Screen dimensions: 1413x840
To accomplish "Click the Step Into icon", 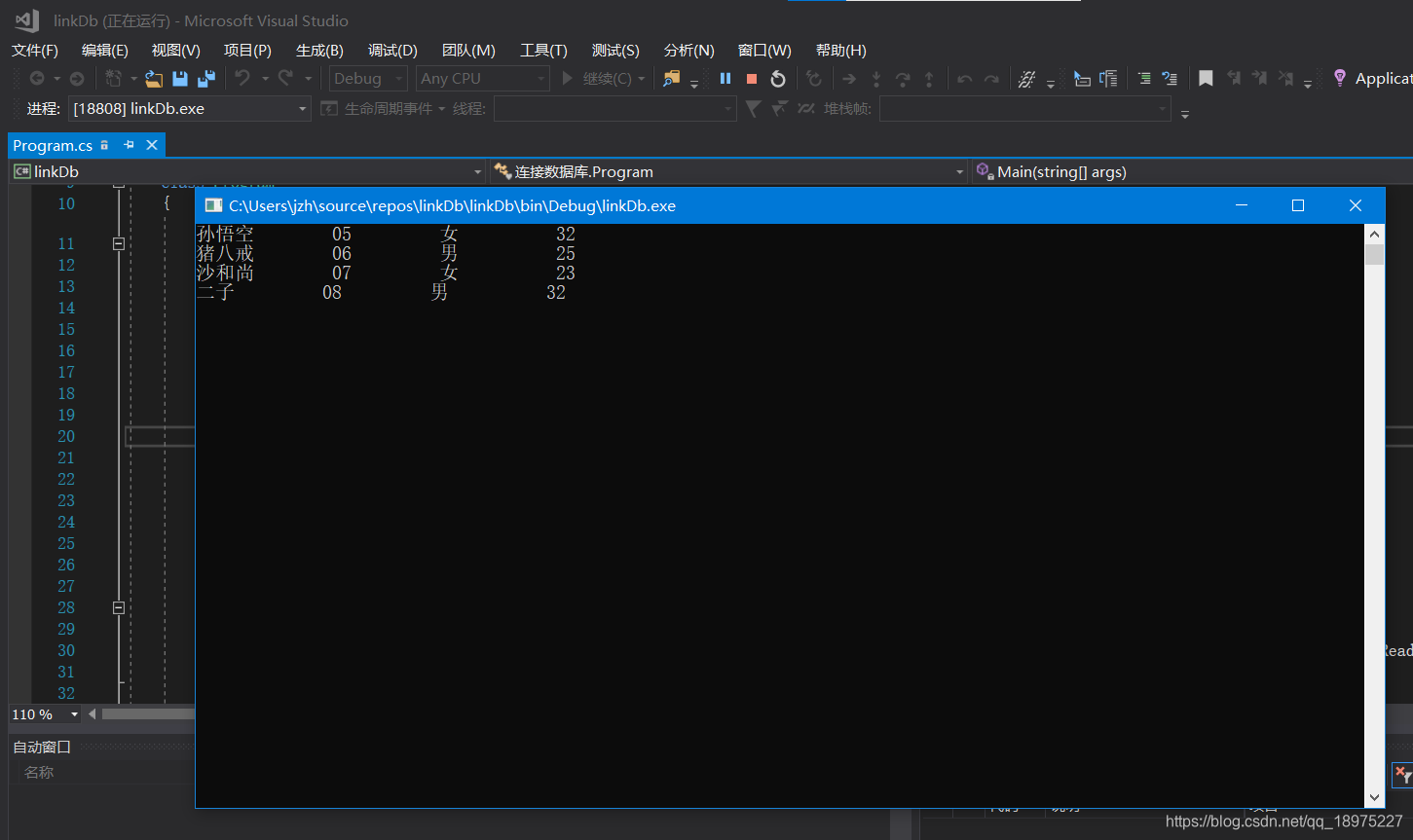I will click(876, 79).
